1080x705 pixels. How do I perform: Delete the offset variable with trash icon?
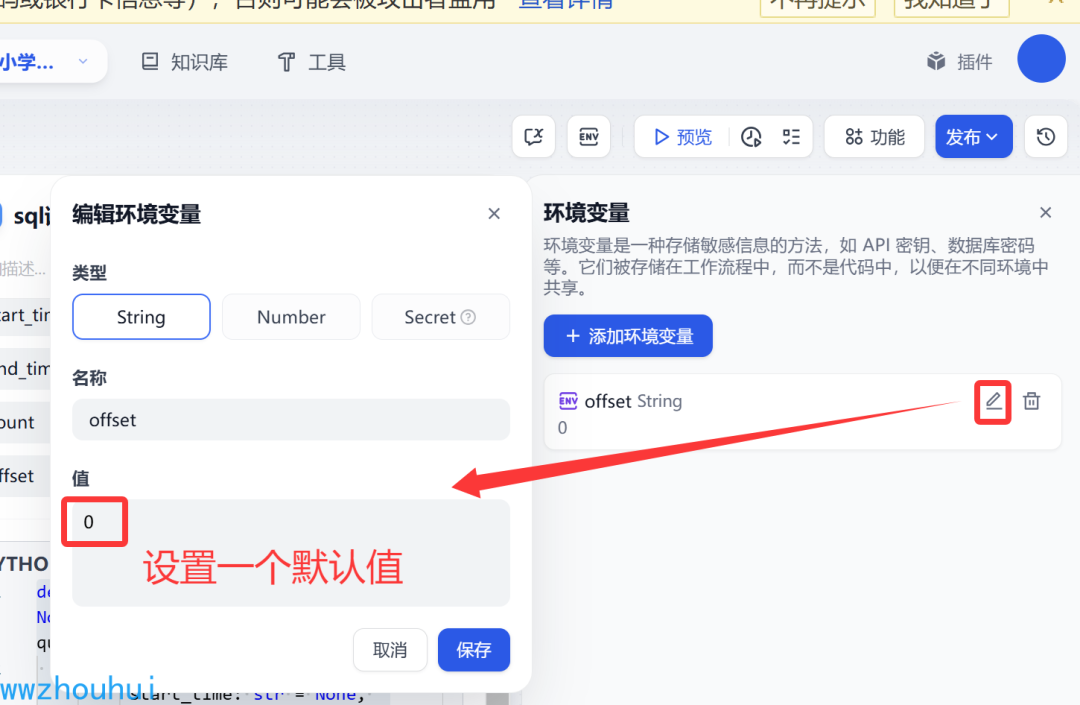[1031, 401]
